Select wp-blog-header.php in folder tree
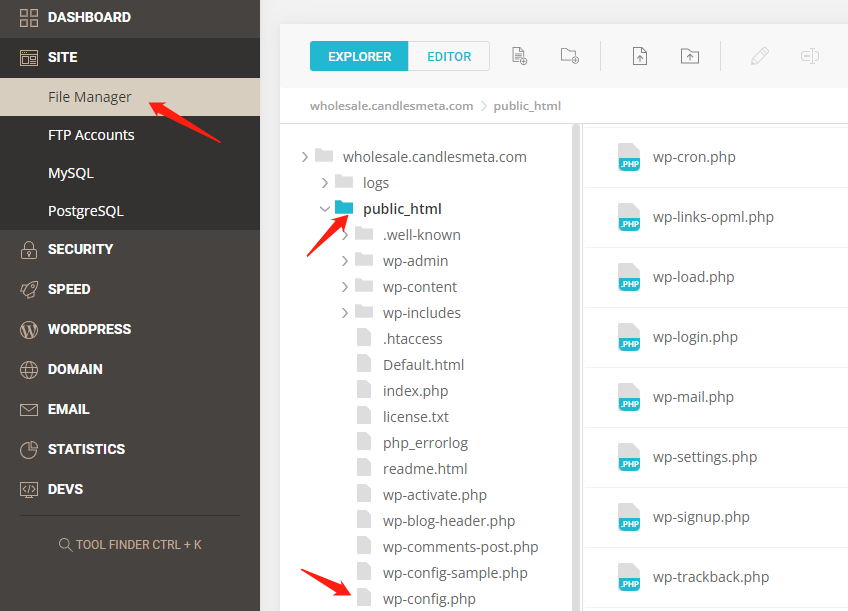This screenshot has height=611, width=848. tap(449, 521)
